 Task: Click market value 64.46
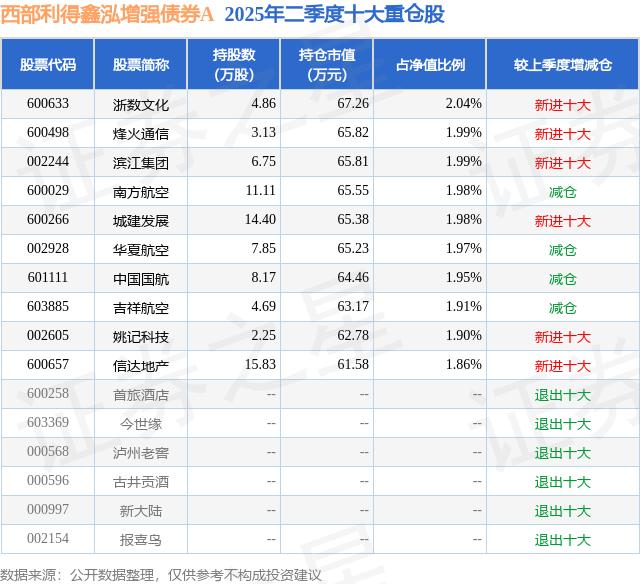coord(353,278)
